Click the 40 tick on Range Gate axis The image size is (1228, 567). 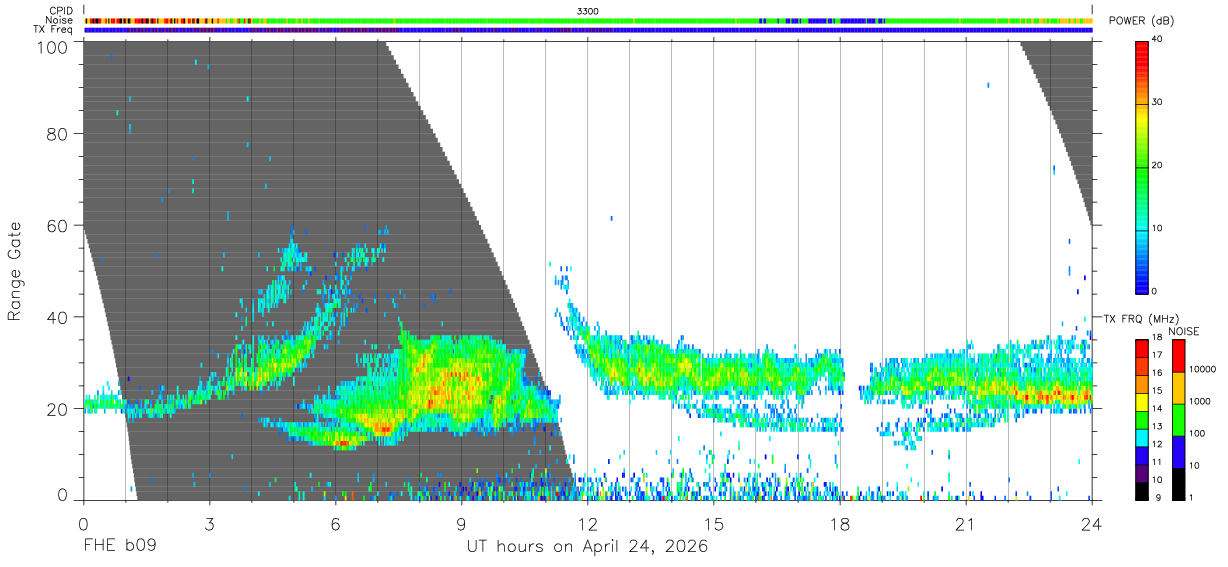click(x=59, y=317)
